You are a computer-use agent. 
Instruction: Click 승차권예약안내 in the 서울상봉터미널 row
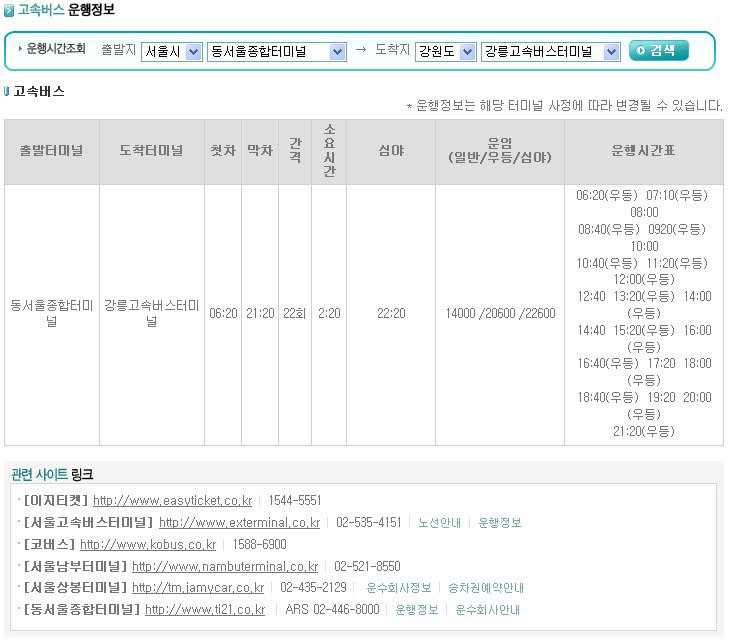coord(486,588)
